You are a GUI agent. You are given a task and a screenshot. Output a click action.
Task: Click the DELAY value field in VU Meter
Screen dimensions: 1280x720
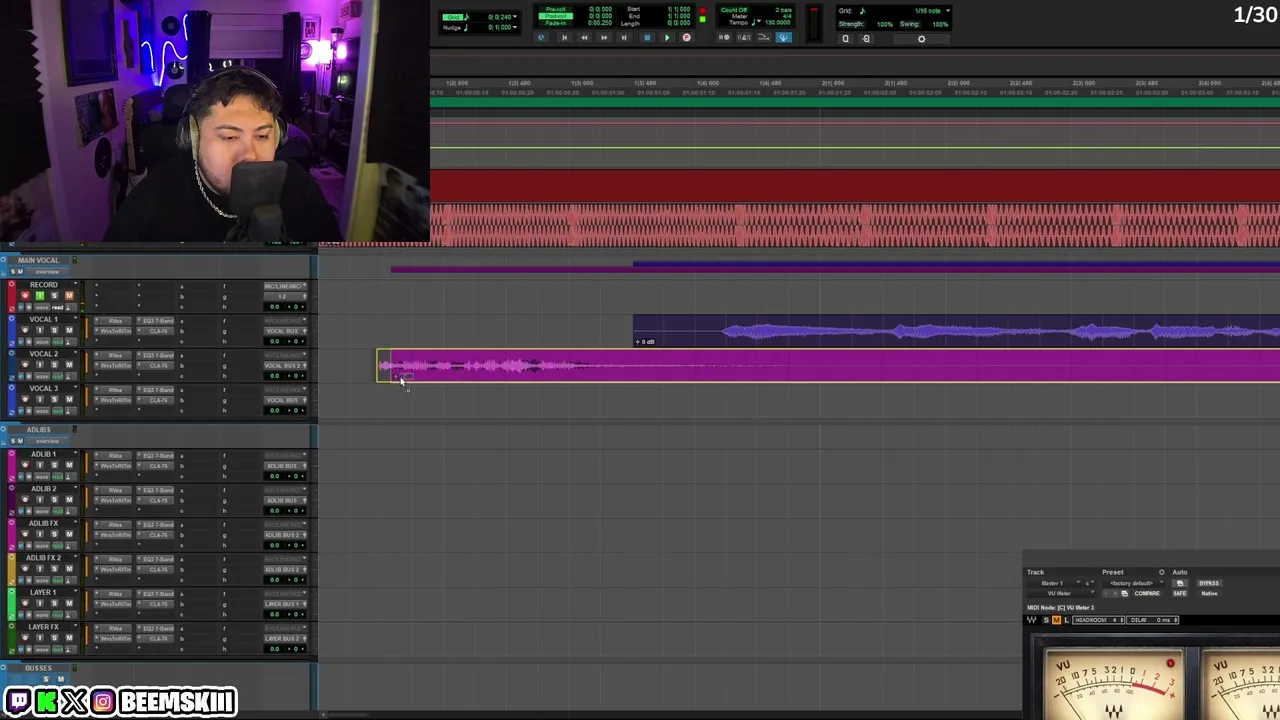click(x=1152, y=620)
